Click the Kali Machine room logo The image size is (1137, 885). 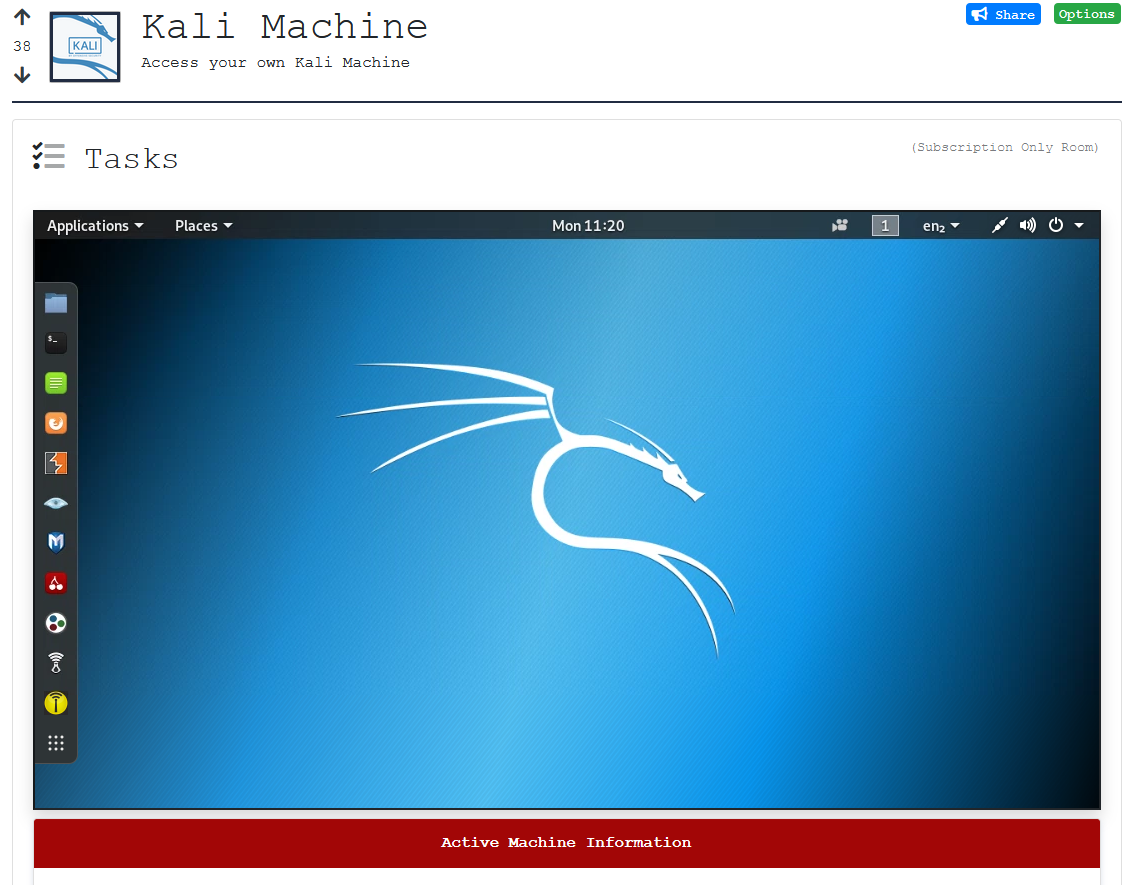point(85,47)
